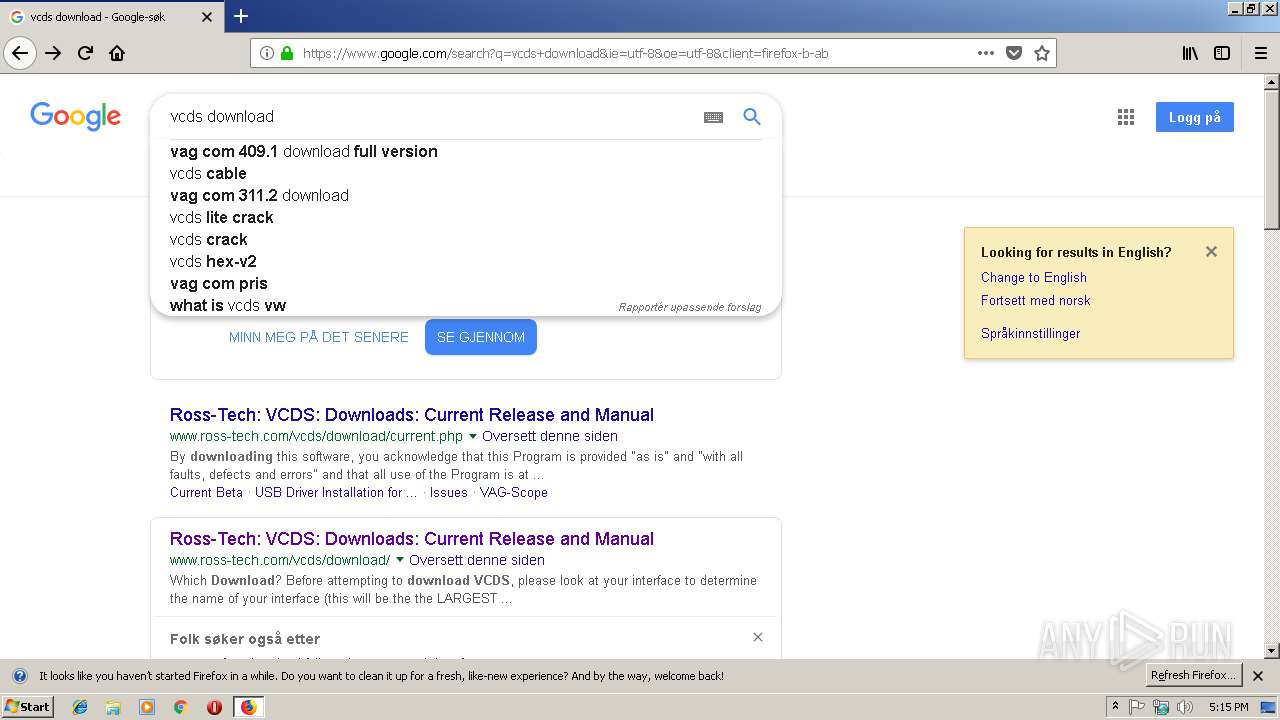This screenshot has width=1280, height=720.
Task: Open the Library panel icon
Action: coord(1190,53)
